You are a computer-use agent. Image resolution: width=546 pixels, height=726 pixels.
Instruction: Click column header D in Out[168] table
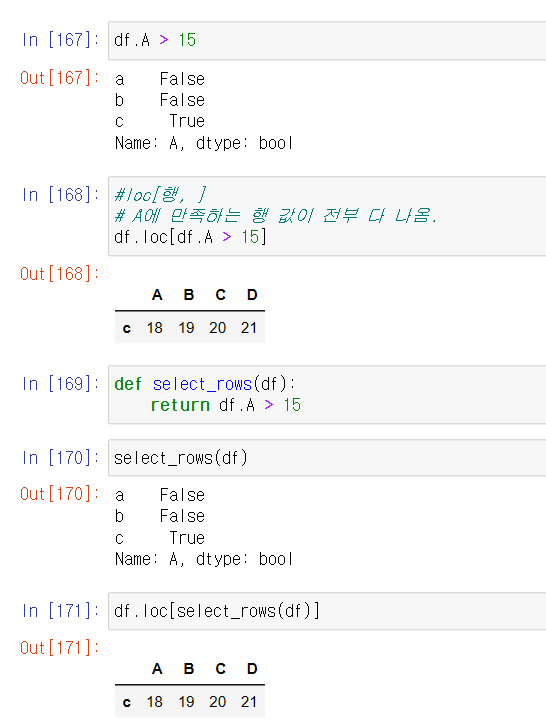click(x=252, y=295)
